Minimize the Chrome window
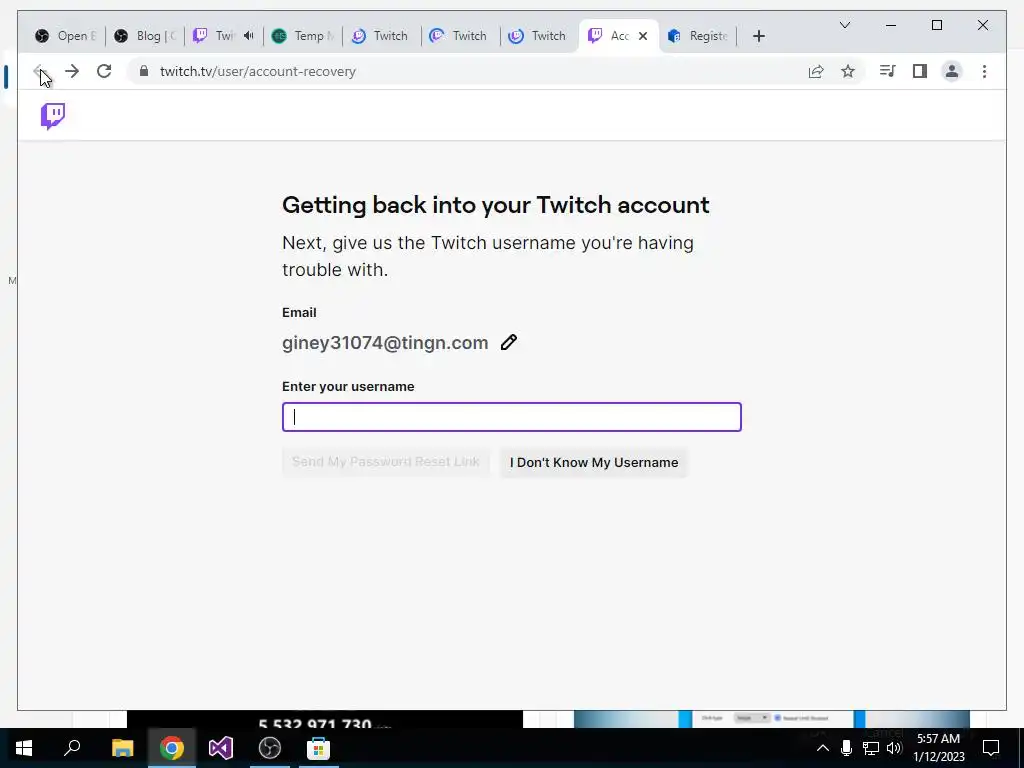Viewport: 1024px width, 768px height. pyautogui.click(x=891, y=25)
